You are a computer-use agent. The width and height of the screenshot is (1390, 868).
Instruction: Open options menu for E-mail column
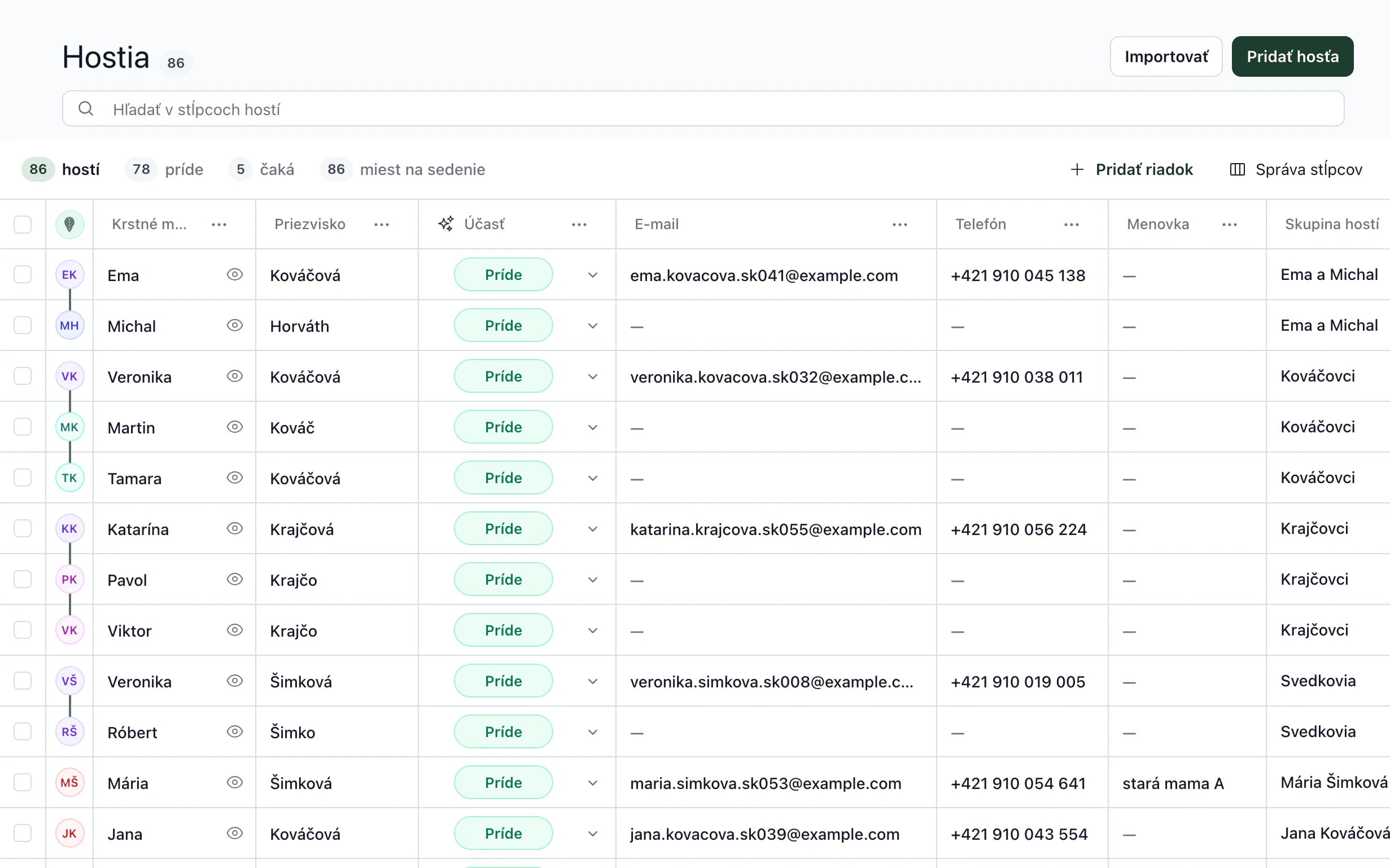click(900, 225)
